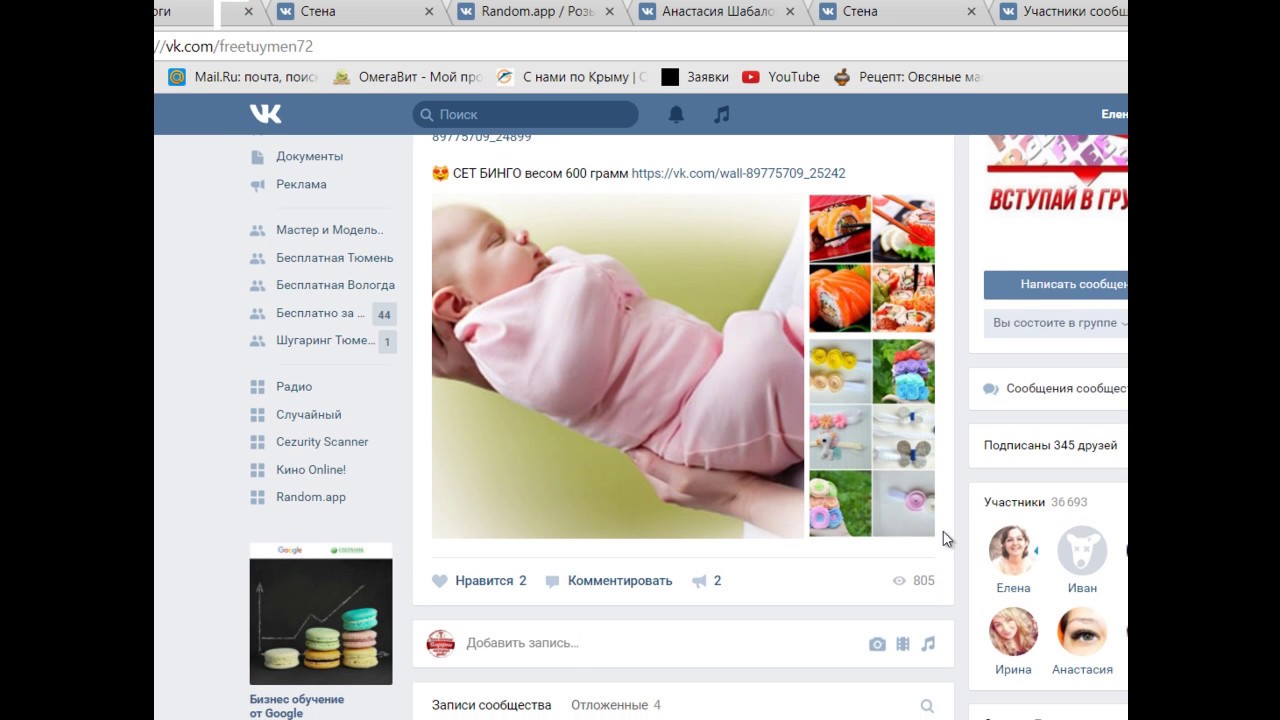
Task: Open member Иван's profile avatar
Action: pyautogui.click(x=1082, y=550)
